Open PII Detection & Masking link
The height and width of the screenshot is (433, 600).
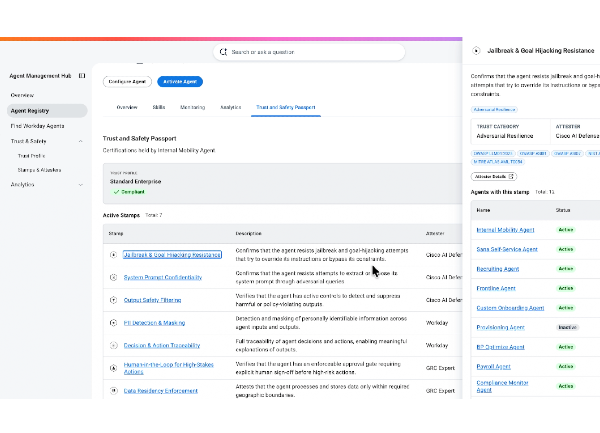coord(154,323)
